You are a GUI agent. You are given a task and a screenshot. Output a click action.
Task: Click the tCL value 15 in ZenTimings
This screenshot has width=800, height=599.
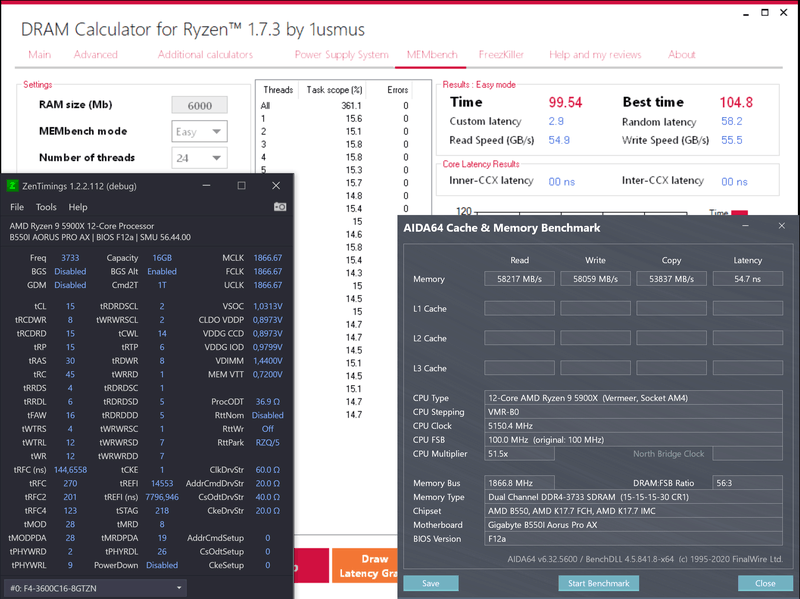70,306
